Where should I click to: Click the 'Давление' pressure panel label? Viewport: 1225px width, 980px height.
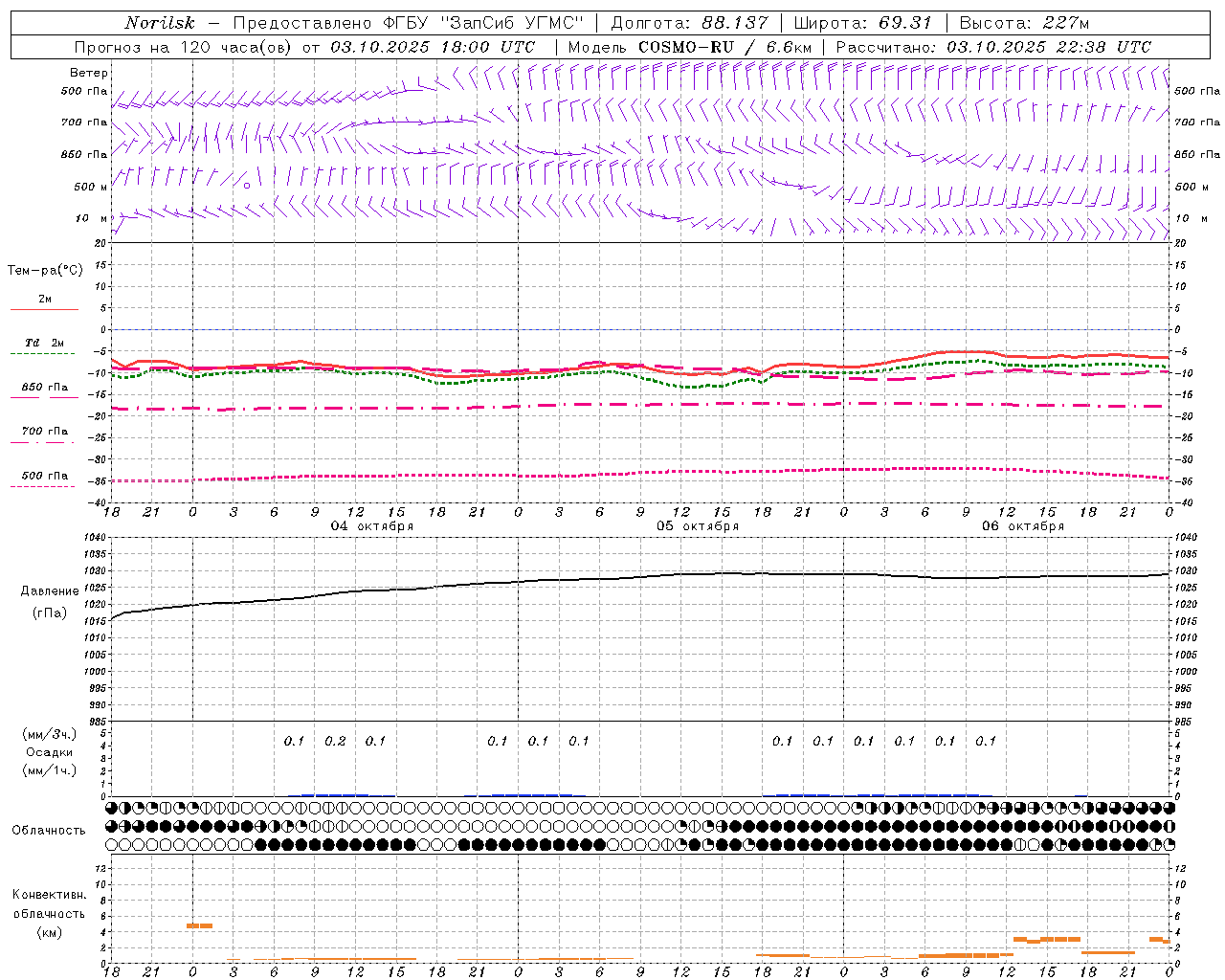coord(50,591)
